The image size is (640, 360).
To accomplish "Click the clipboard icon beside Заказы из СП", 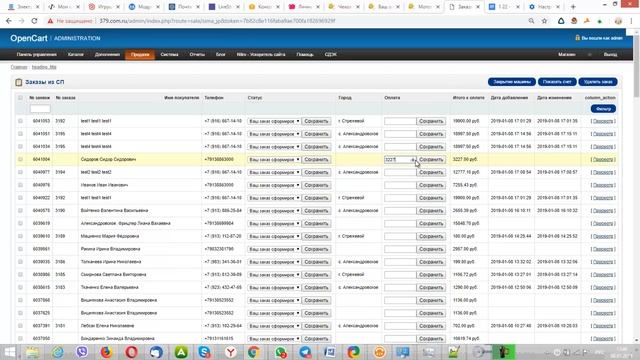I will click(x=18, y=82).
